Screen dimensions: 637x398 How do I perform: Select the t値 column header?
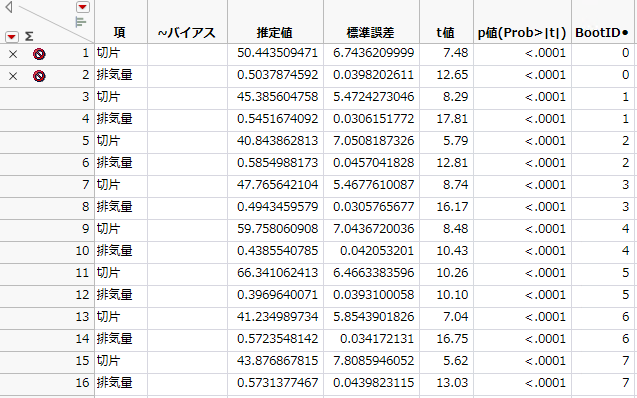446,33
